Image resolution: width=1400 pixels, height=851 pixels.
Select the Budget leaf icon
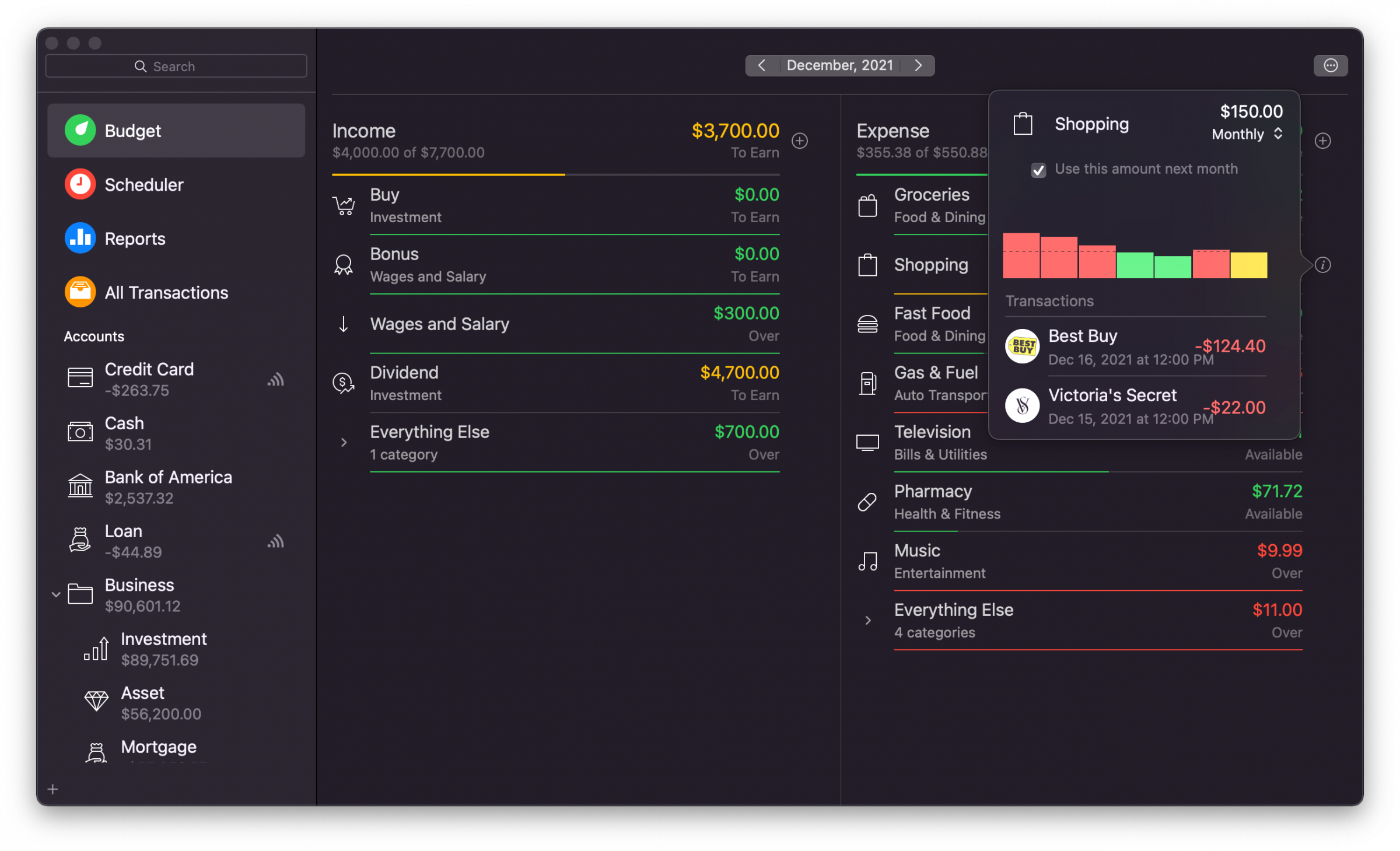point(80,130)
